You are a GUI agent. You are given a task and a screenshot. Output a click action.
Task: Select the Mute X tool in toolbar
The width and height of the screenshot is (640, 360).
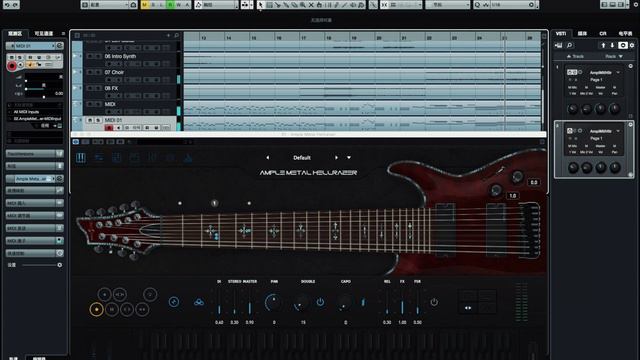tap(311, 5)
